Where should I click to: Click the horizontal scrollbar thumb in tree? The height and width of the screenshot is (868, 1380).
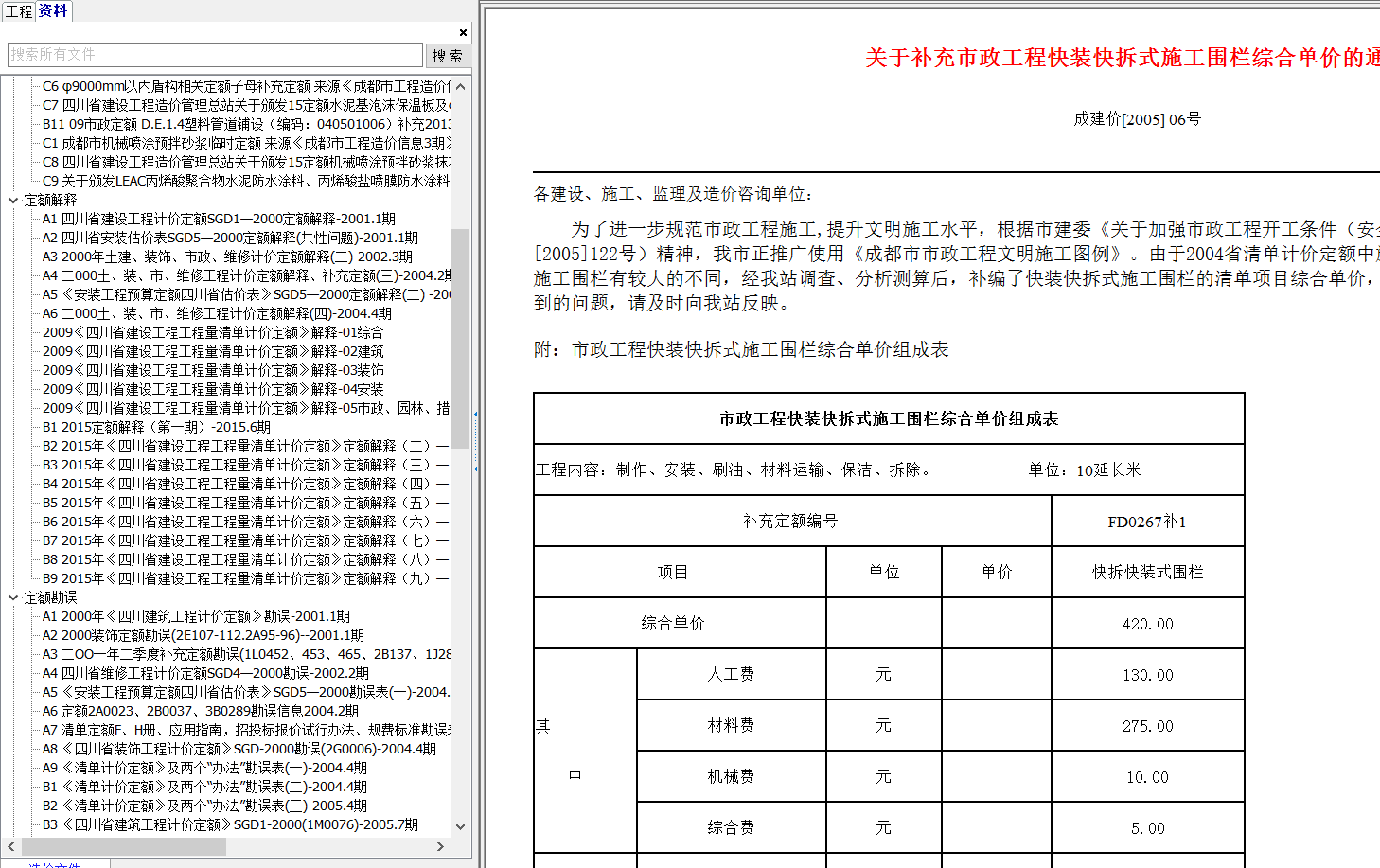pyautogui.click(x=123, y=846)
